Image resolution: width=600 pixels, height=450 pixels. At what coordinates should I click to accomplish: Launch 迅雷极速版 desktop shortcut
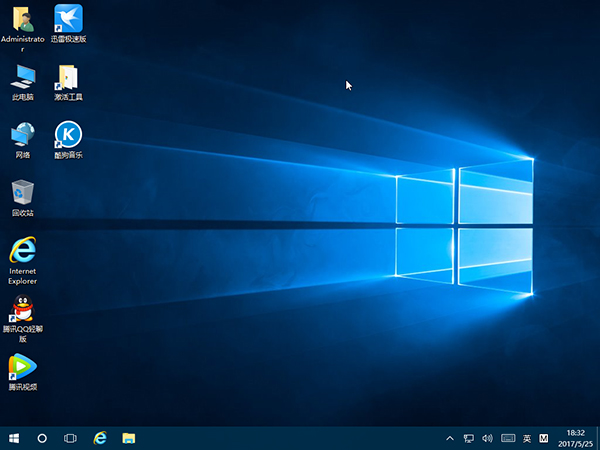click(68, 19)
